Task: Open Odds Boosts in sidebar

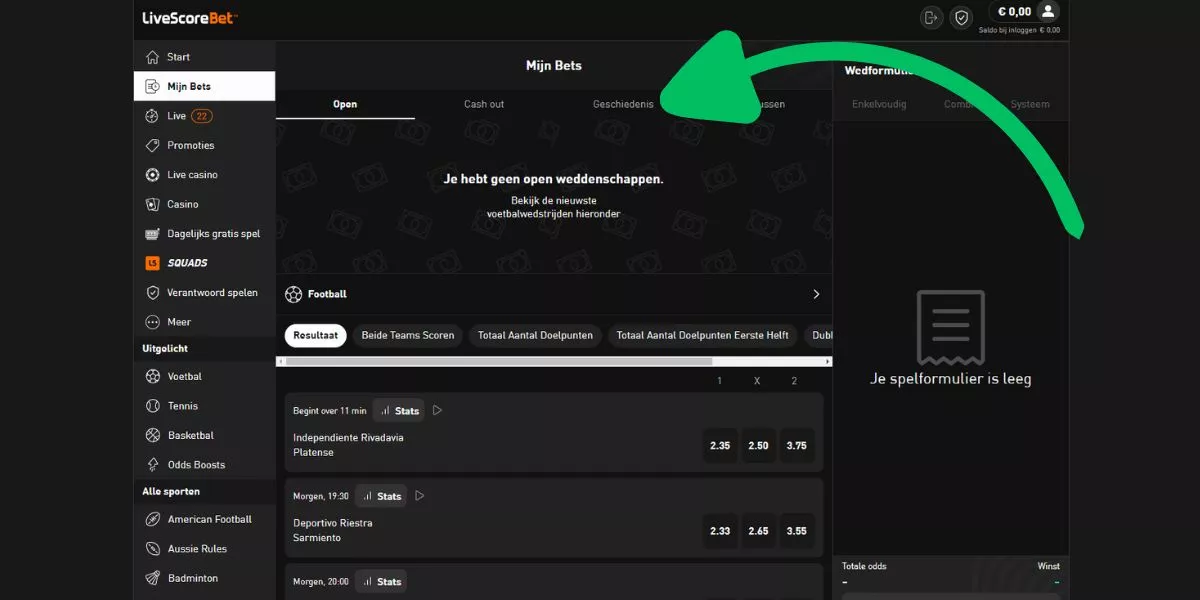Action: coord(204,465)
